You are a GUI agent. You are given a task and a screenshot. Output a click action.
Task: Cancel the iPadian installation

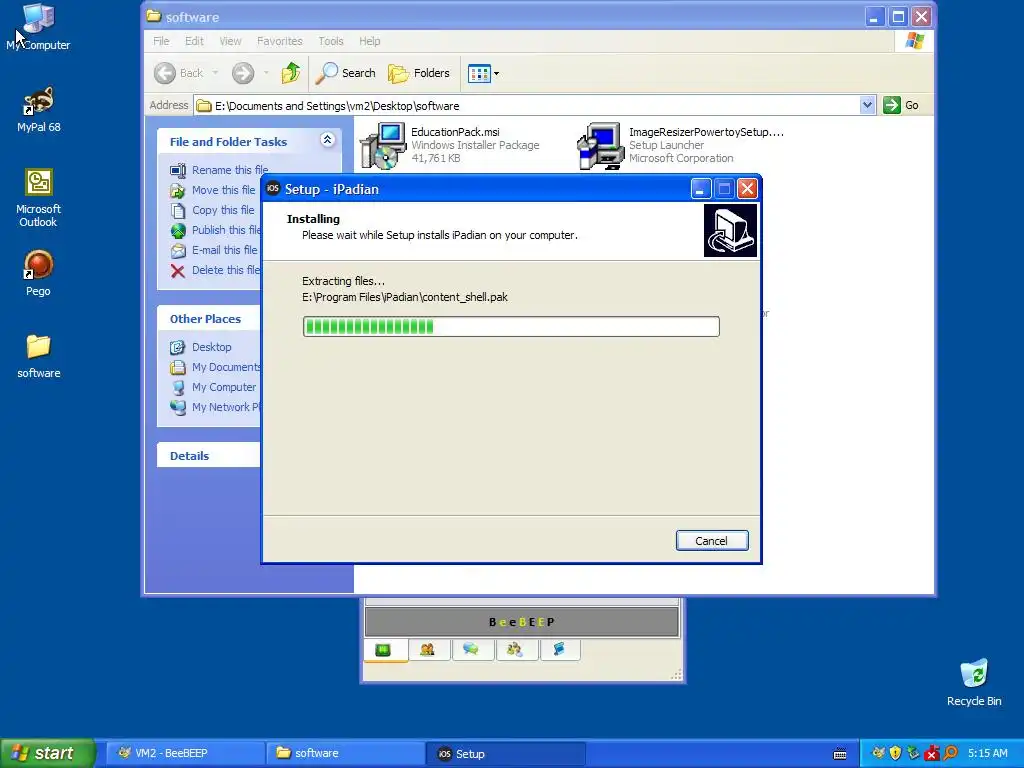[x=712, y=541]
